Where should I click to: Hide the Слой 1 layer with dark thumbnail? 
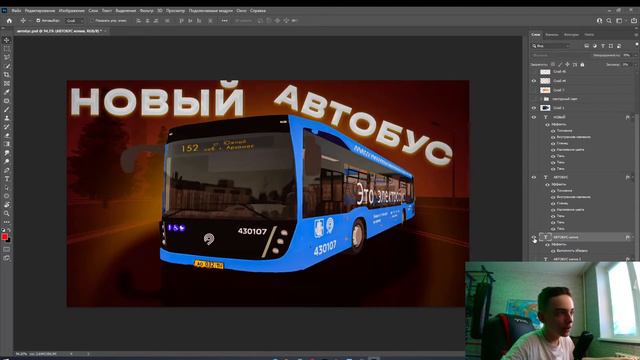tap(533, 108)
